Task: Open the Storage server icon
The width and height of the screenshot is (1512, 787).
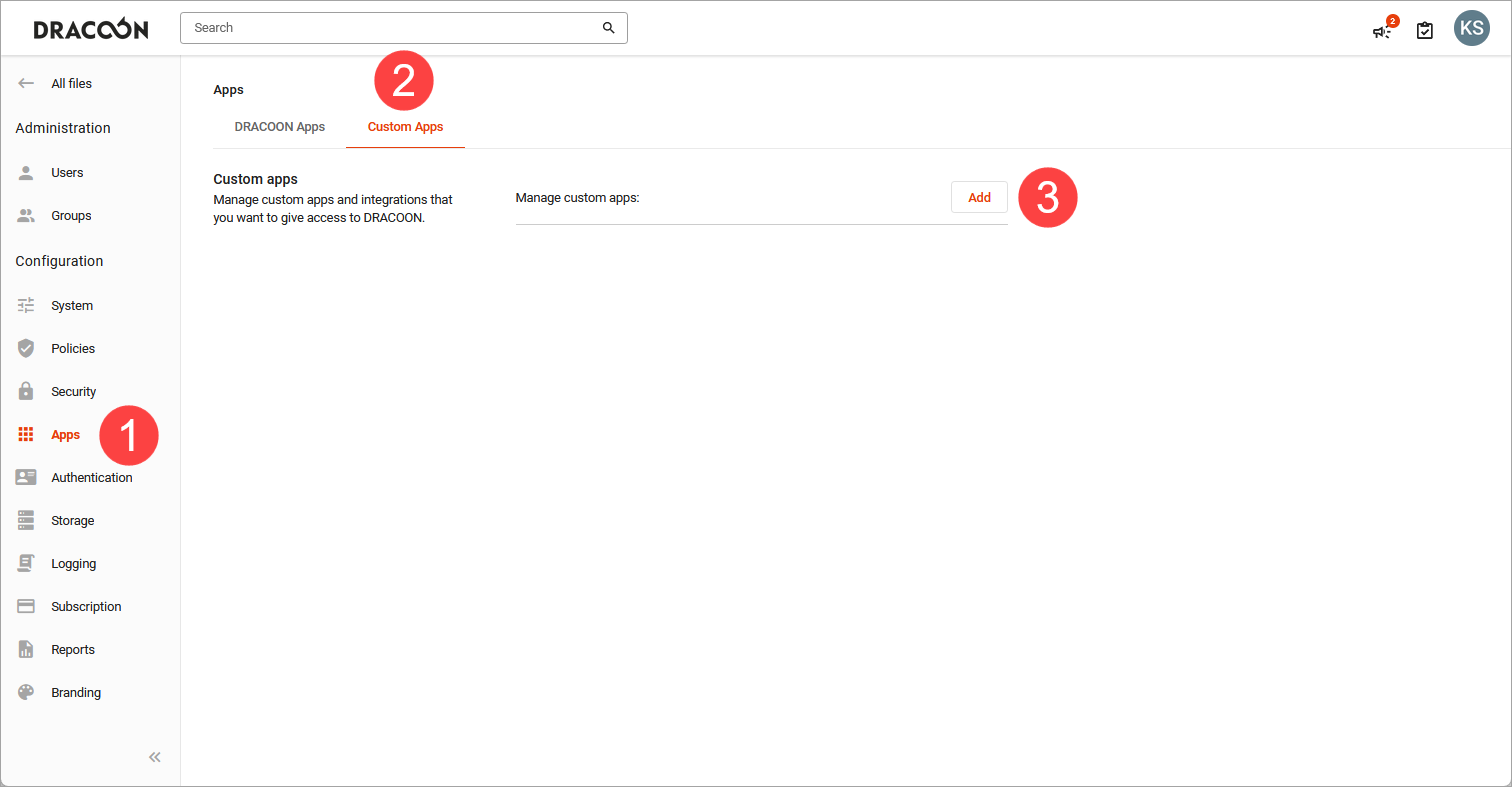Action: point(26,521)
